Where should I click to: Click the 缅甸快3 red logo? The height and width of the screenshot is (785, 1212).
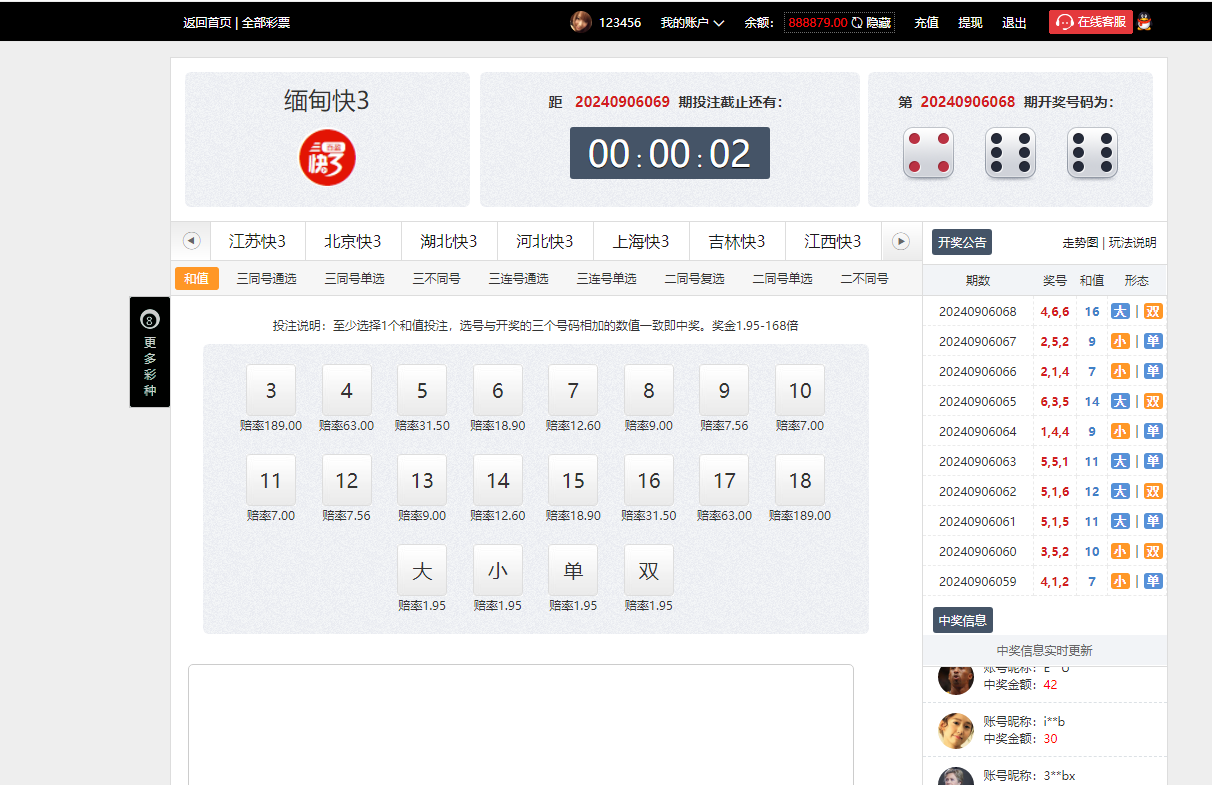point(327,158)
